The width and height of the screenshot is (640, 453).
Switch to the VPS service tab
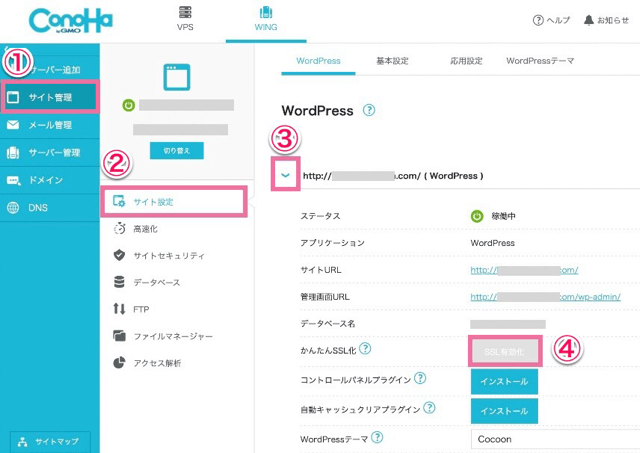pyautogui.click(x=185, y=19)
